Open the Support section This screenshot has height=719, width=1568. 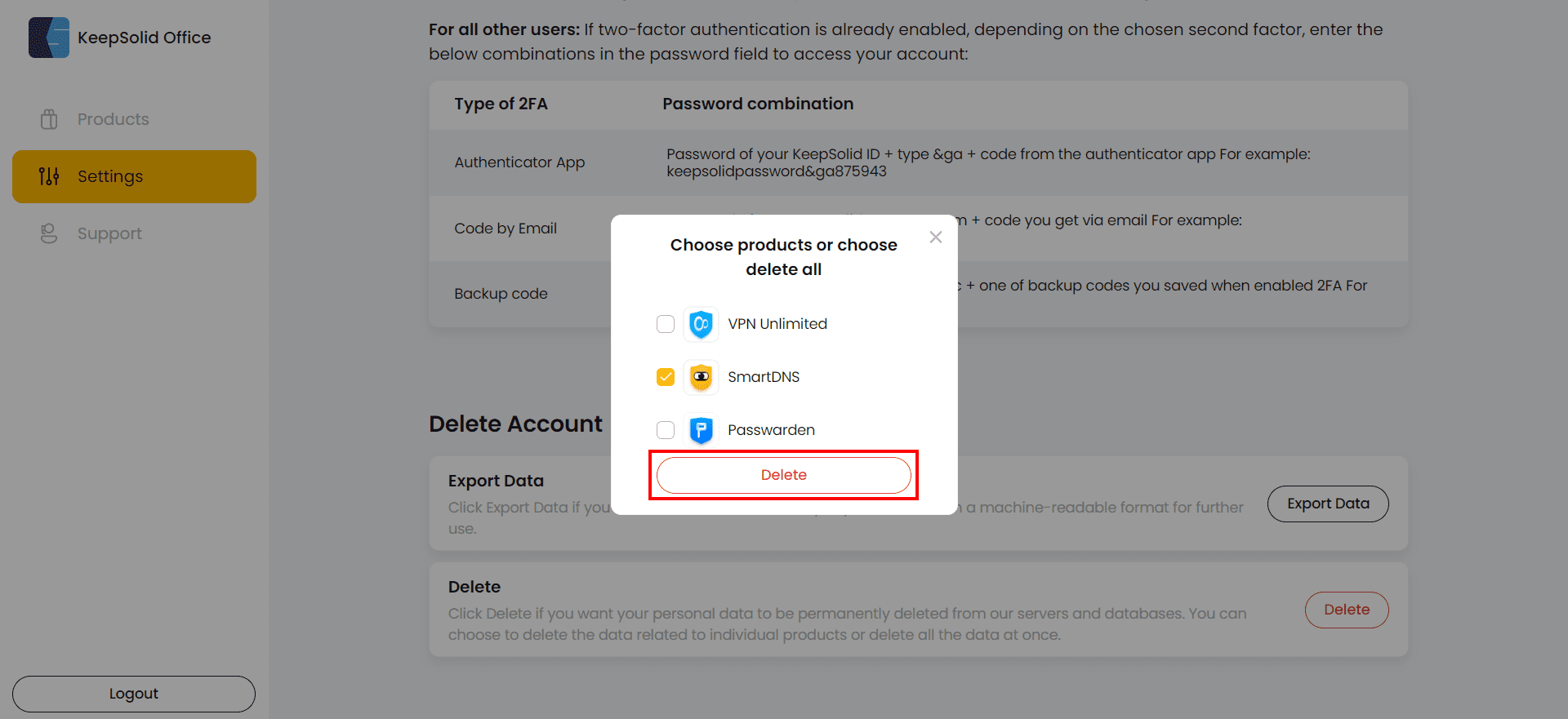pyautogui.click(x=109, y=233)
